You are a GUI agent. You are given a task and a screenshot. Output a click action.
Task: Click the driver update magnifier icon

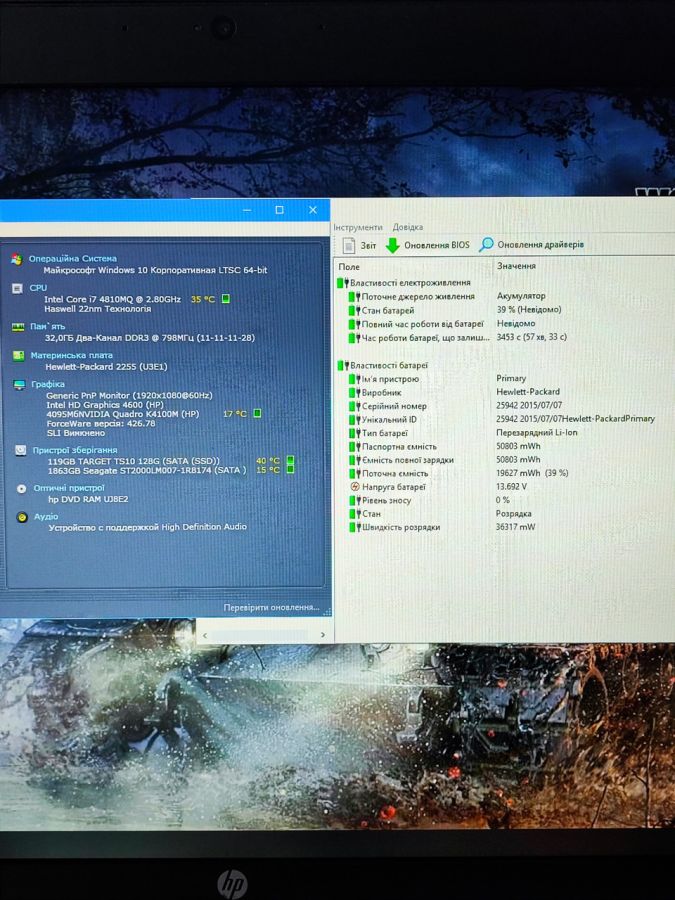pos(486,245)
